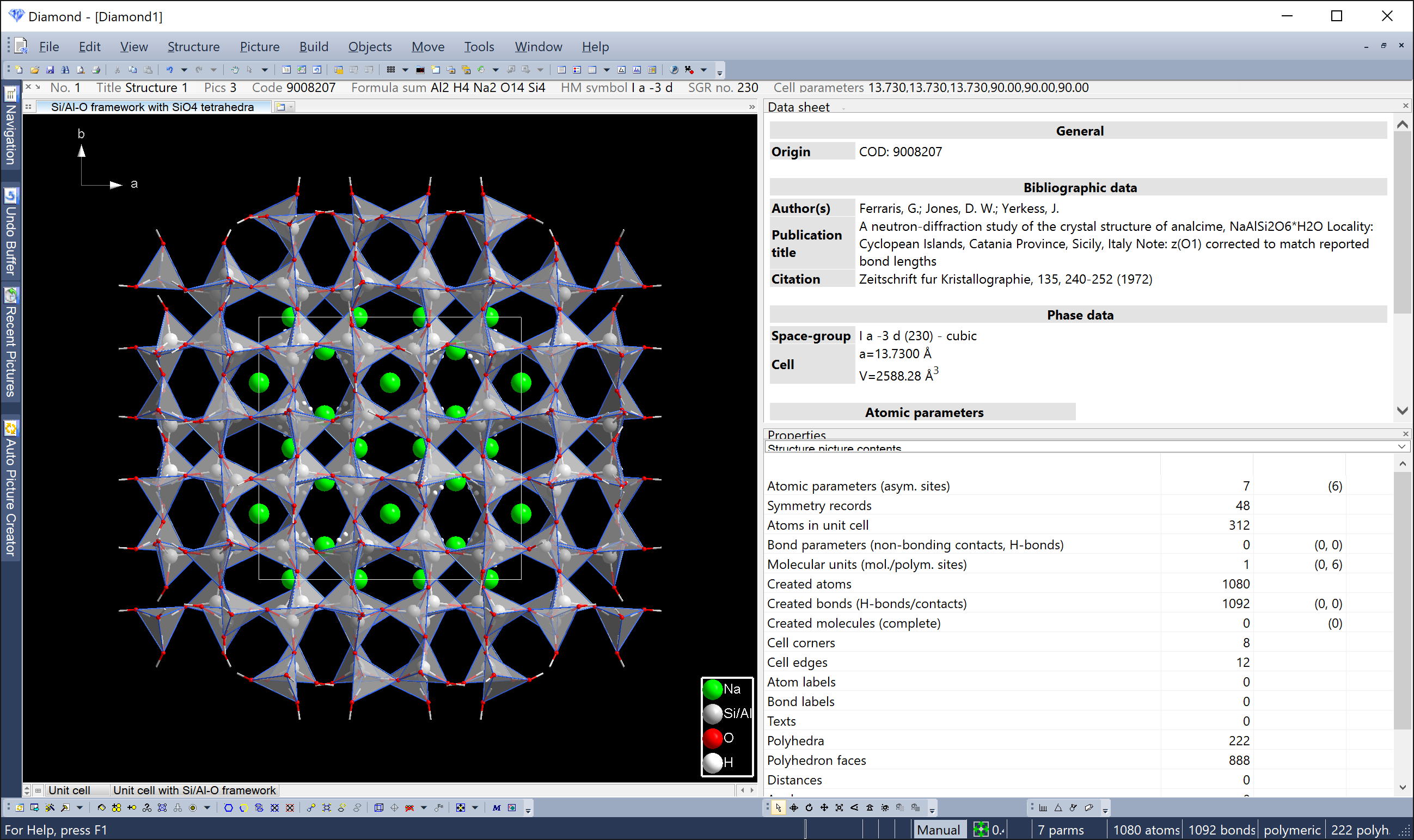This screenshot has width=1414, height=840.
Task: Toggle the selection arrow pointer mode
Action: [778, 808]
